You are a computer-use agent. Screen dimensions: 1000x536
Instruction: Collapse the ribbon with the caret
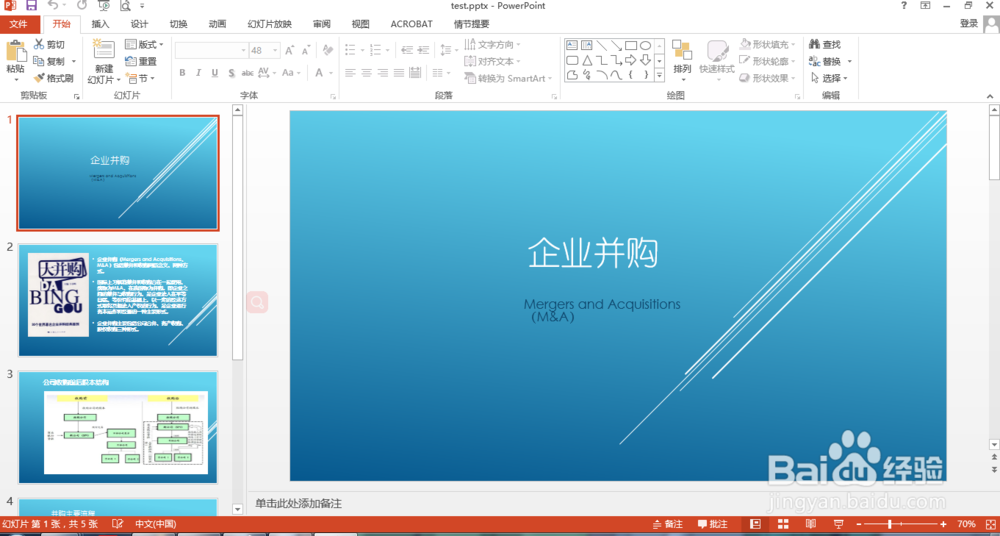click(990, 96)
